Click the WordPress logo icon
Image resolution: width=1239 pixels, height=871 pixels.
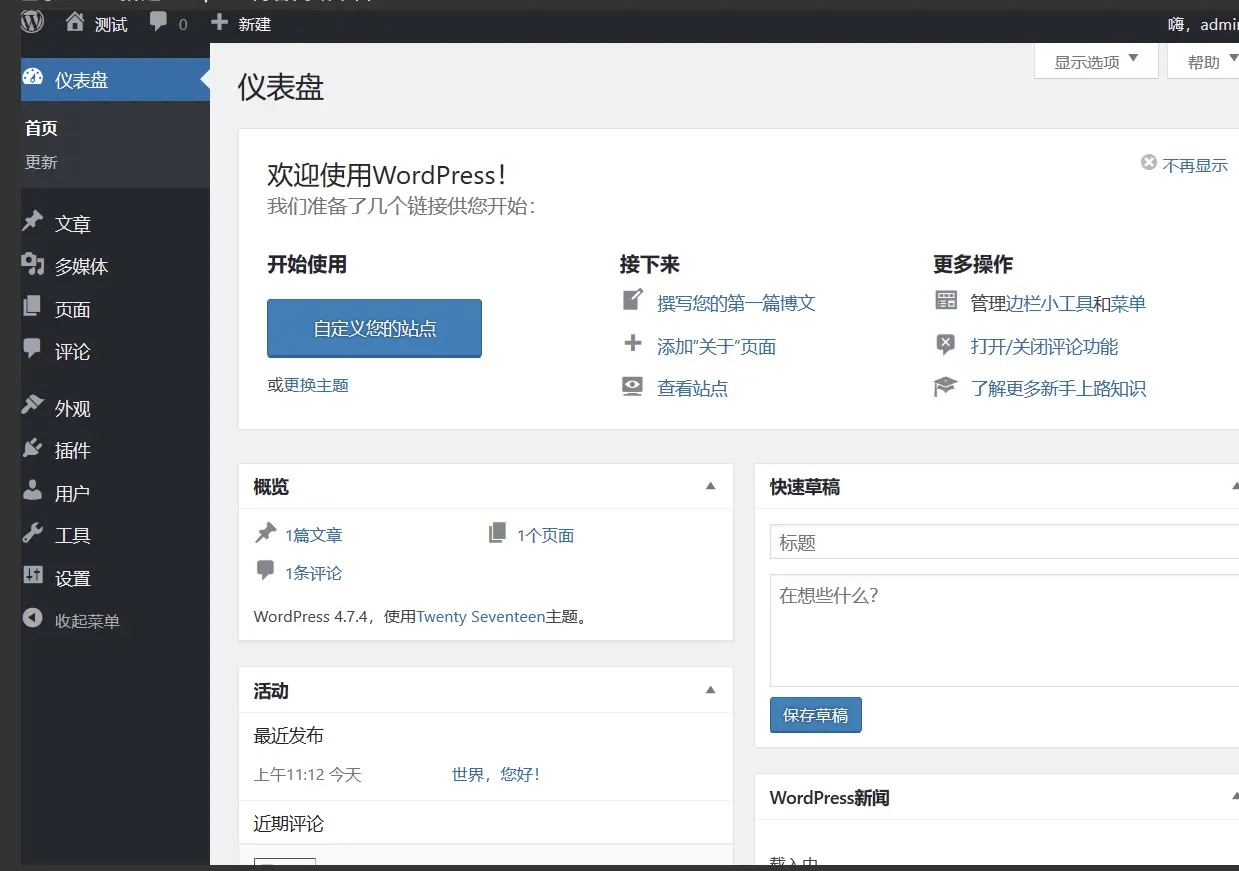(x=33, y=22)
